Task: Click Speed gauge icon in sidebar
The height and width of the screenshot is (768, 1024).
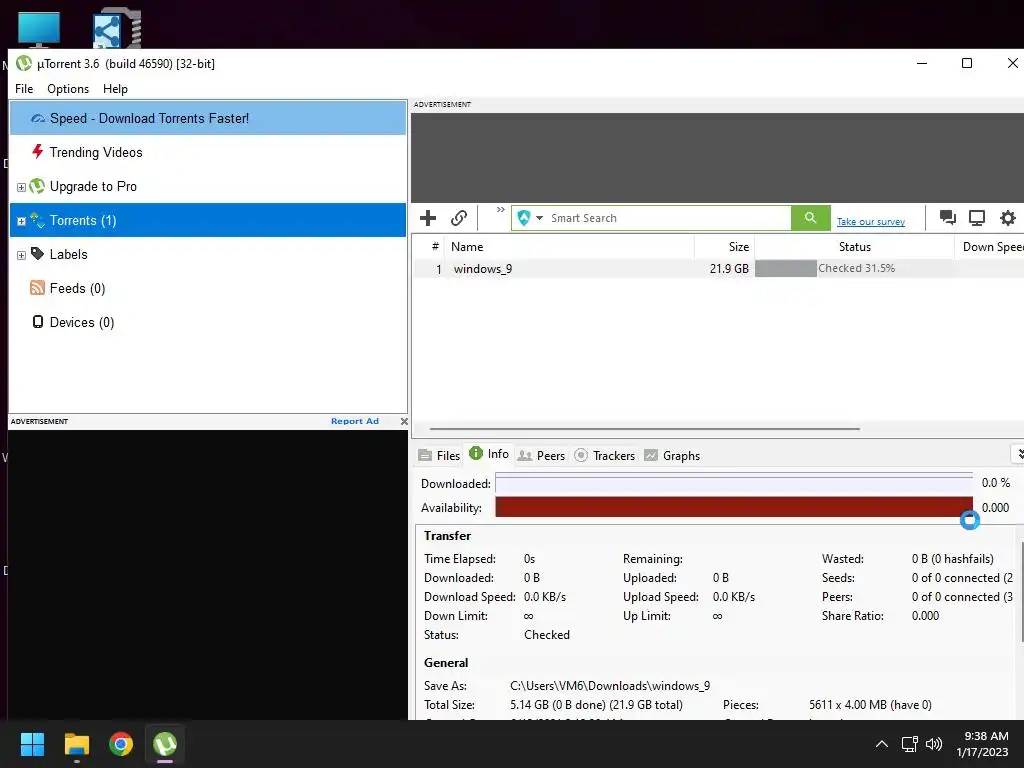Action: (x=38, y=118)
